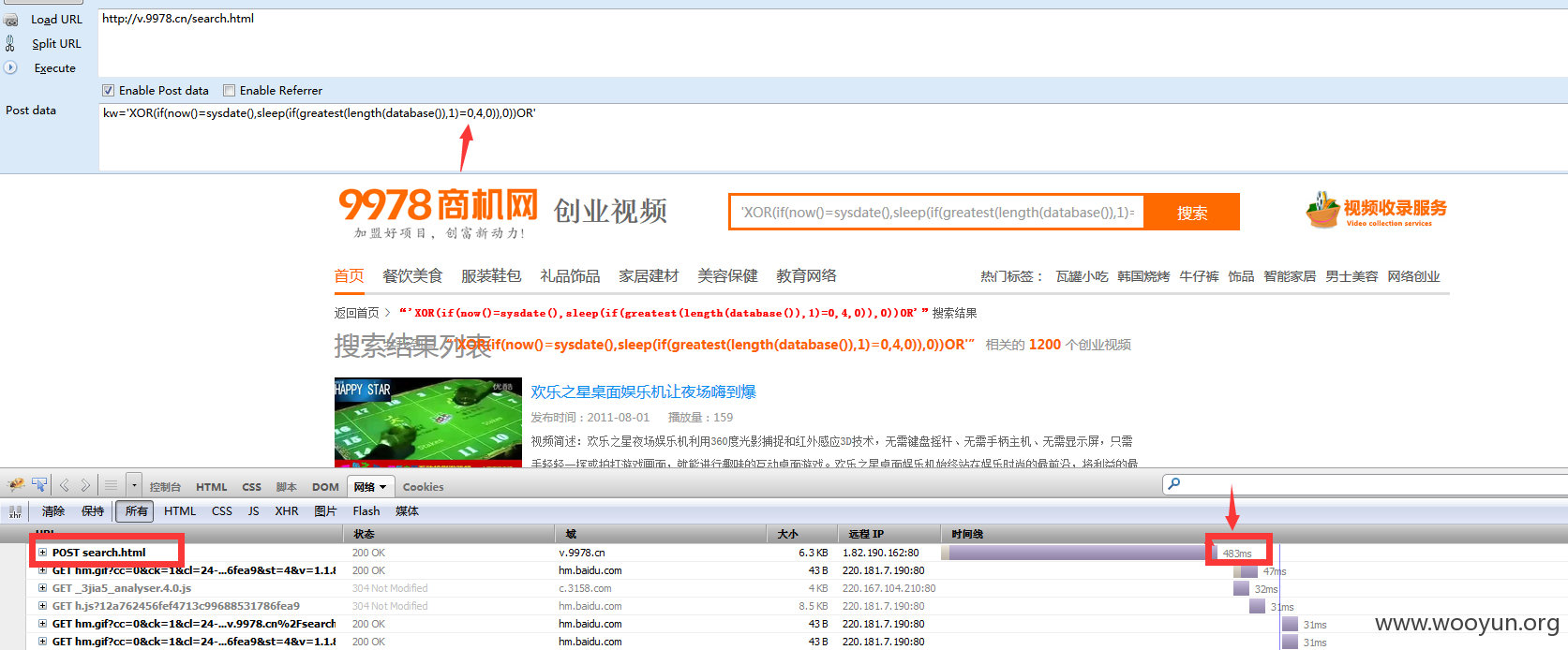Filter network requests by HTML
This screenshot has width=1568, height=650.
180,511
